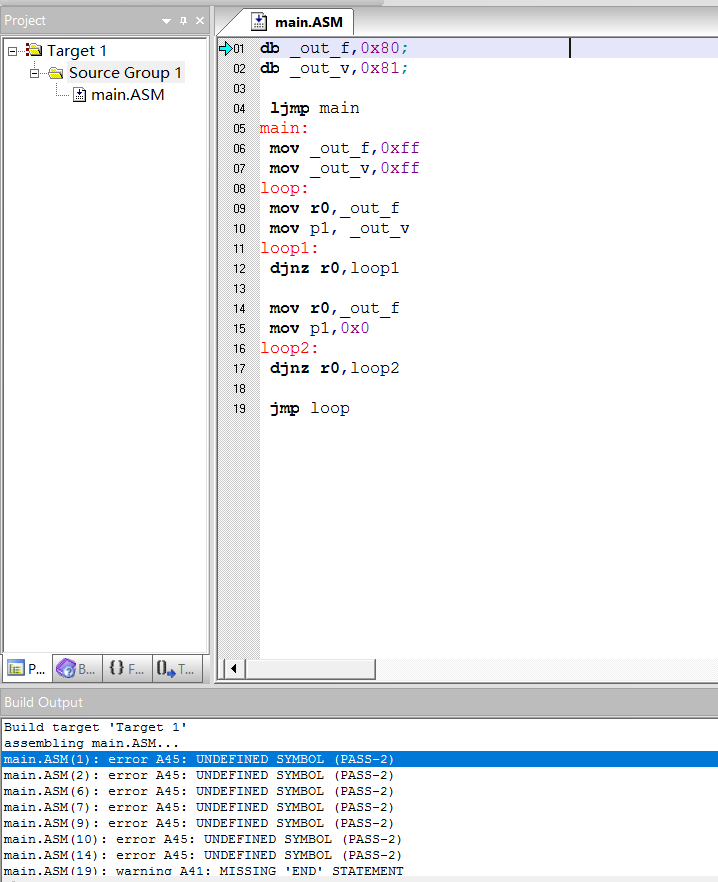Select error line main.ASM(2) in Build Output
The image size is (718, 882).
[x=199, y=775]
